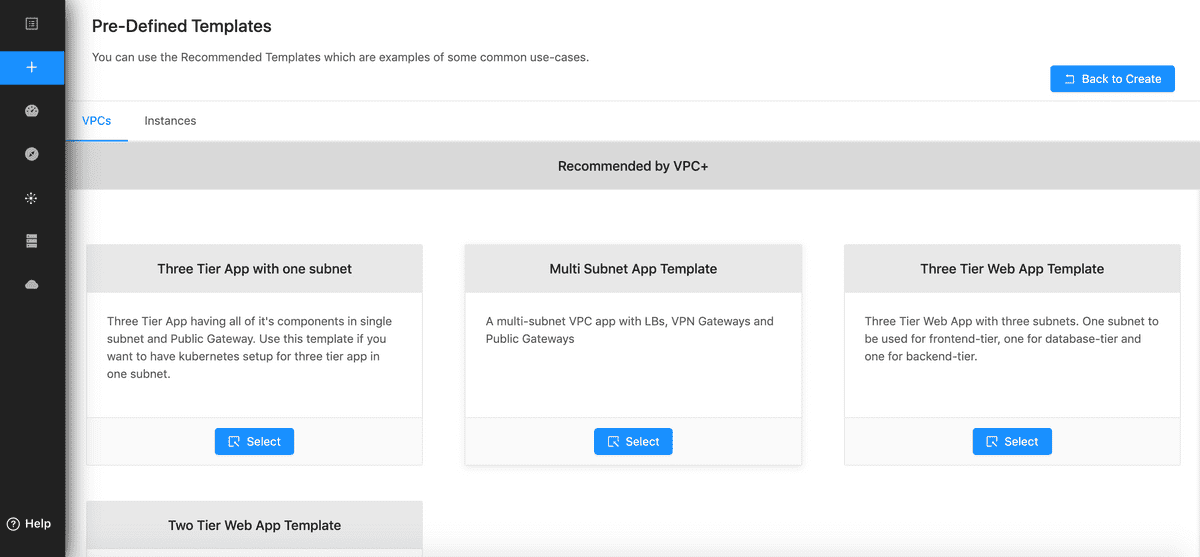
Task: Switch to the VPCs tab
Action: point(96,121)
